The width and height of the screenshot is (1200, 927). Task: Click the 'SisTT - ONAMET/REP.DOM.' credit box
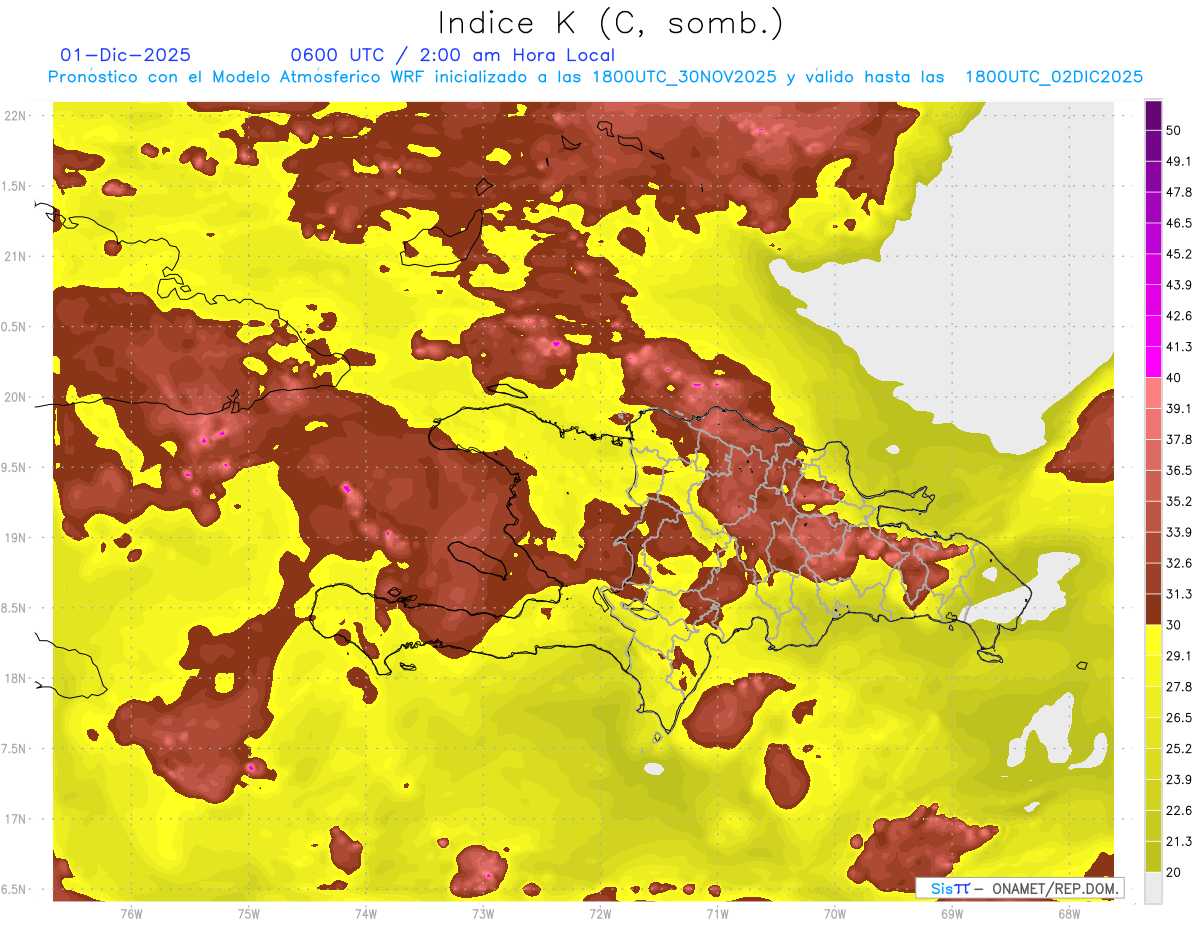pyautogui.click(x=1019, y=888)
